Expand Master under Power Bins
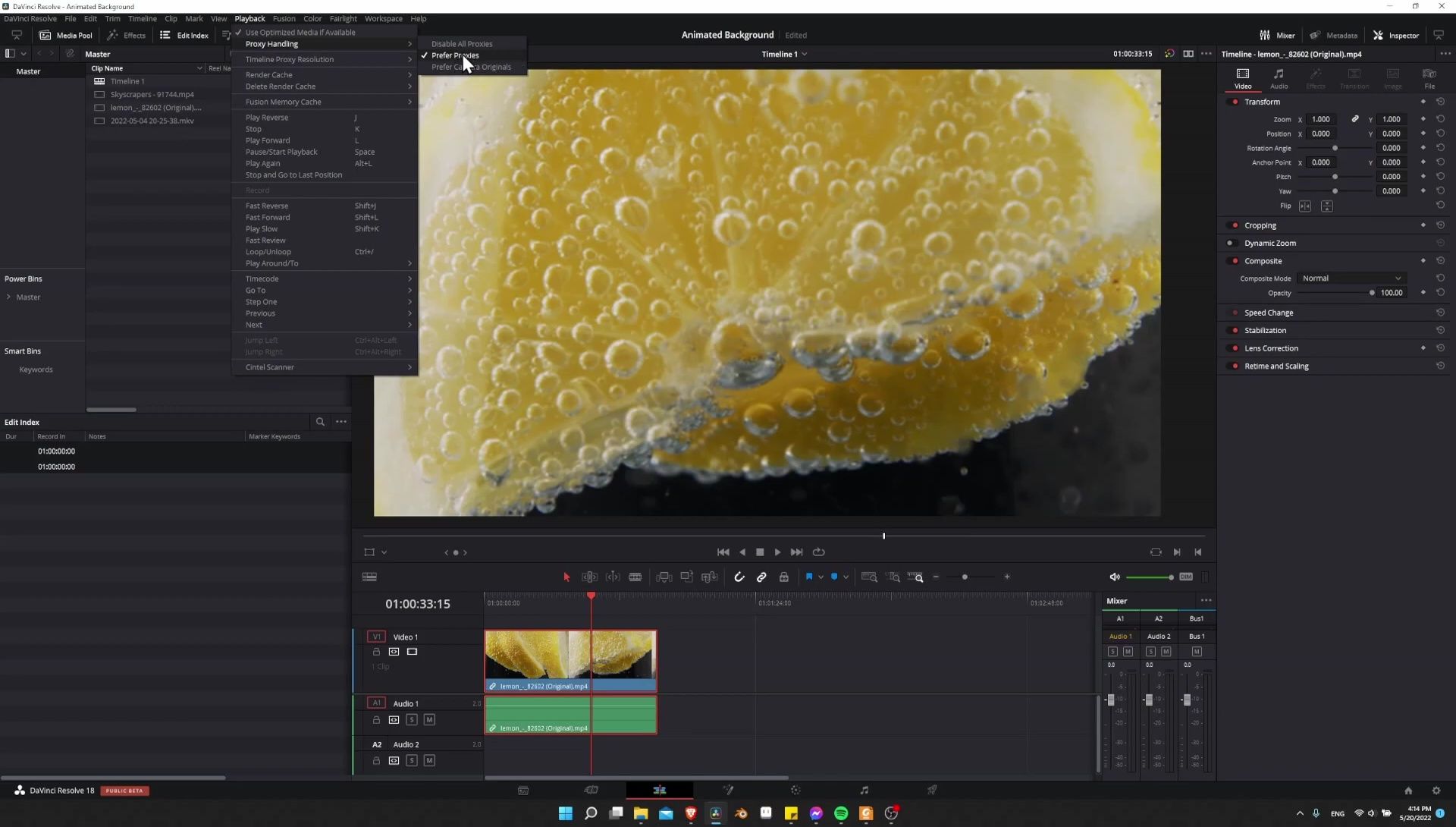The width and height of the screenshot is (1456, 827). (9, 297)
